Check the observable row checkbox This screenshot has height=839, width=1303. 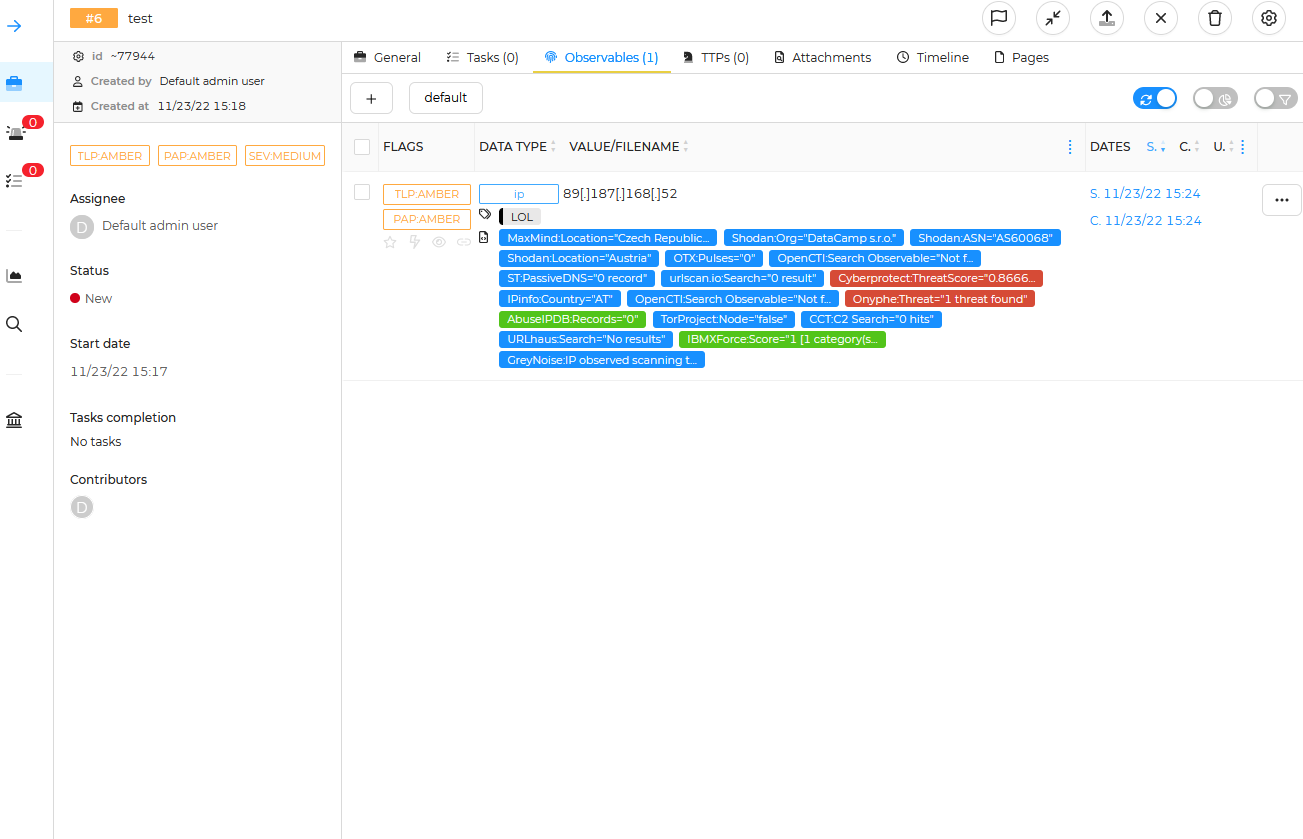pos(362,192)
